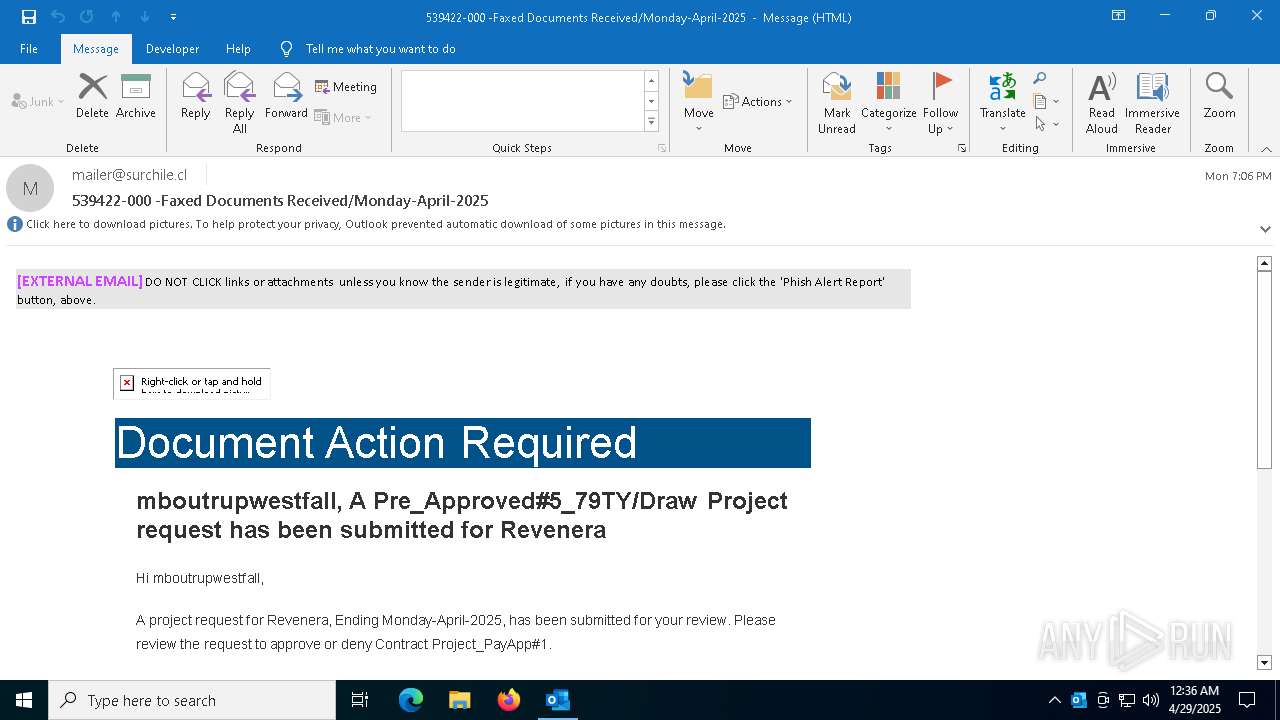
Task: Click the blocked picture placeholder
Action: click(192, 383)
